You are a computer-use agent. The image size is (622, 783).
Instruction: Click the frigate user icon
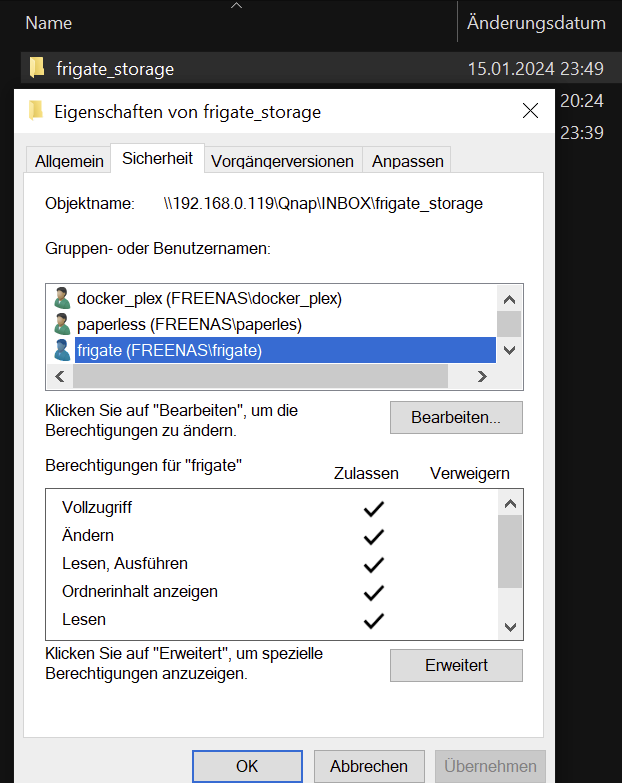pyautogui.click(x=62, y=350)
